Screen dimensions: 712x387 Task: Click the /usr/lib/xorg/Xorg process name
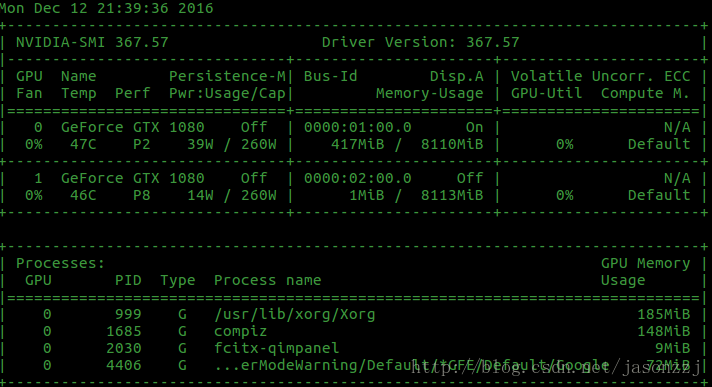pyautogui.click(x=295, y=314)
